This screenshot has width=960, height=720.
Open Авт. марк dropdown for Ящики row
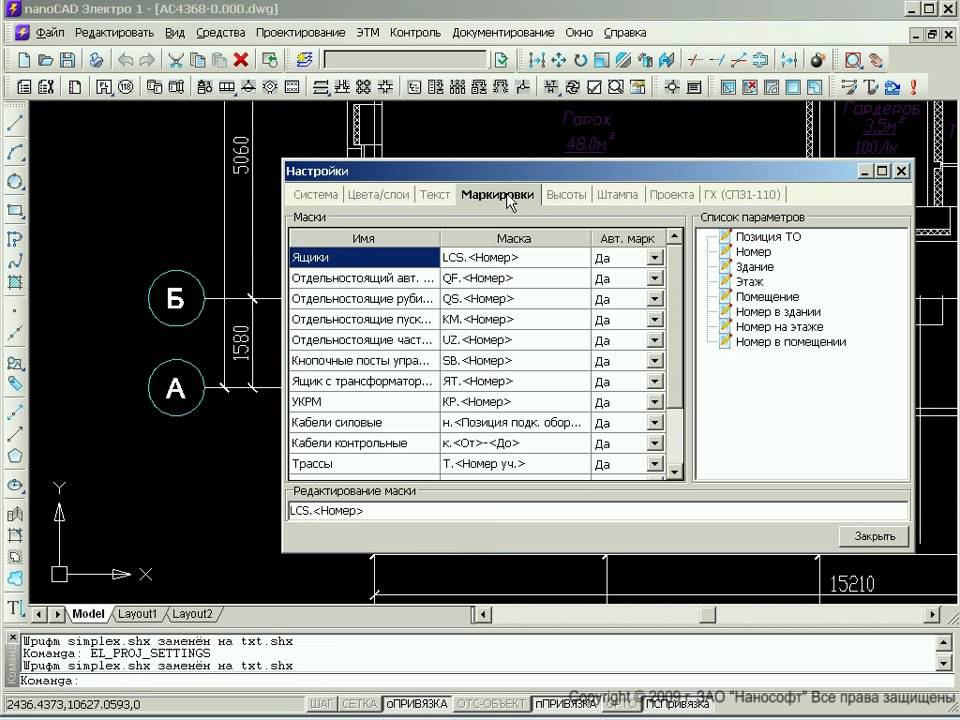(655, 258)
